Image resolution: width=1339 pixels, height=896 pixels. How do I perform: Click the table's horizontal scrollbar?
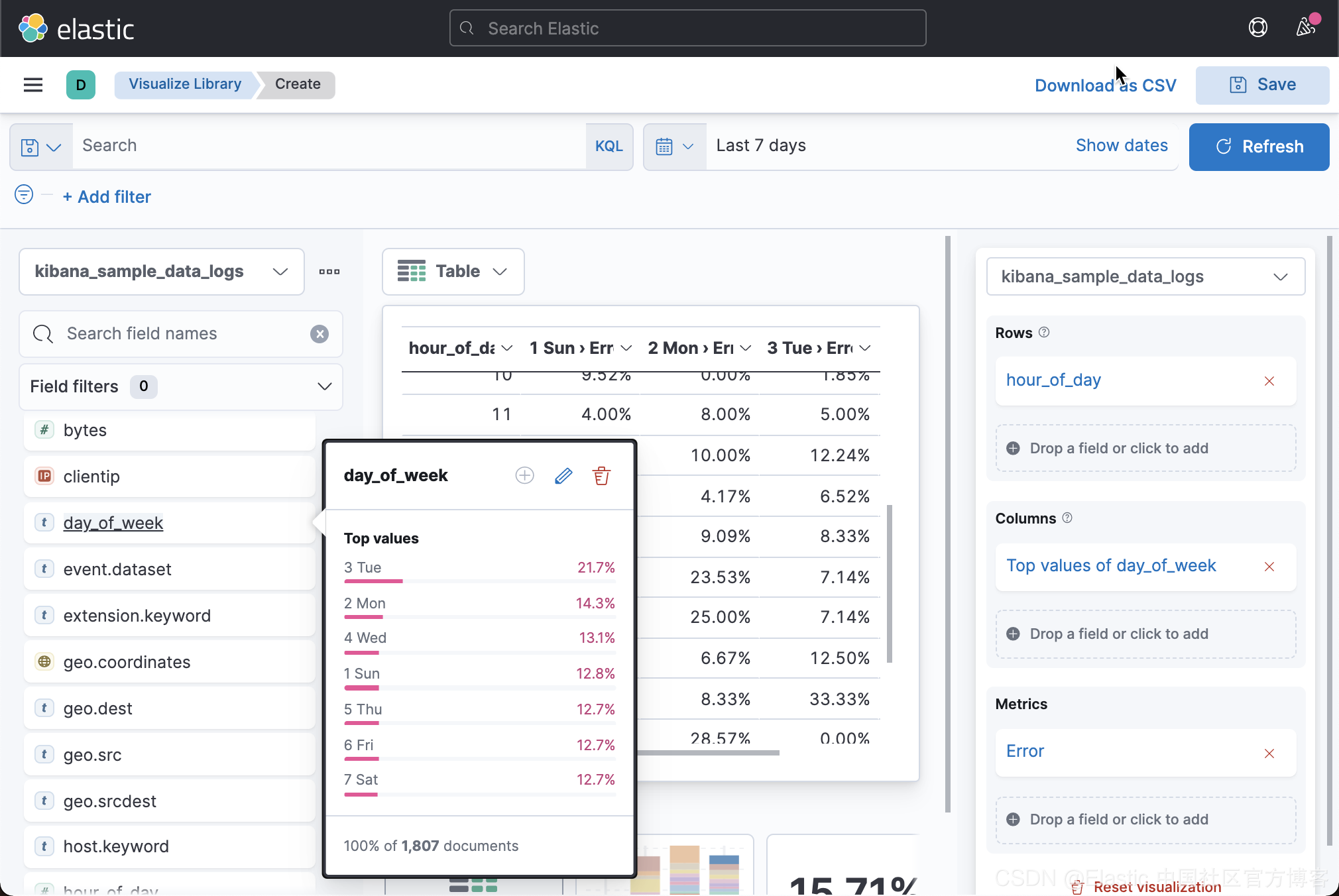click(707, 753)
